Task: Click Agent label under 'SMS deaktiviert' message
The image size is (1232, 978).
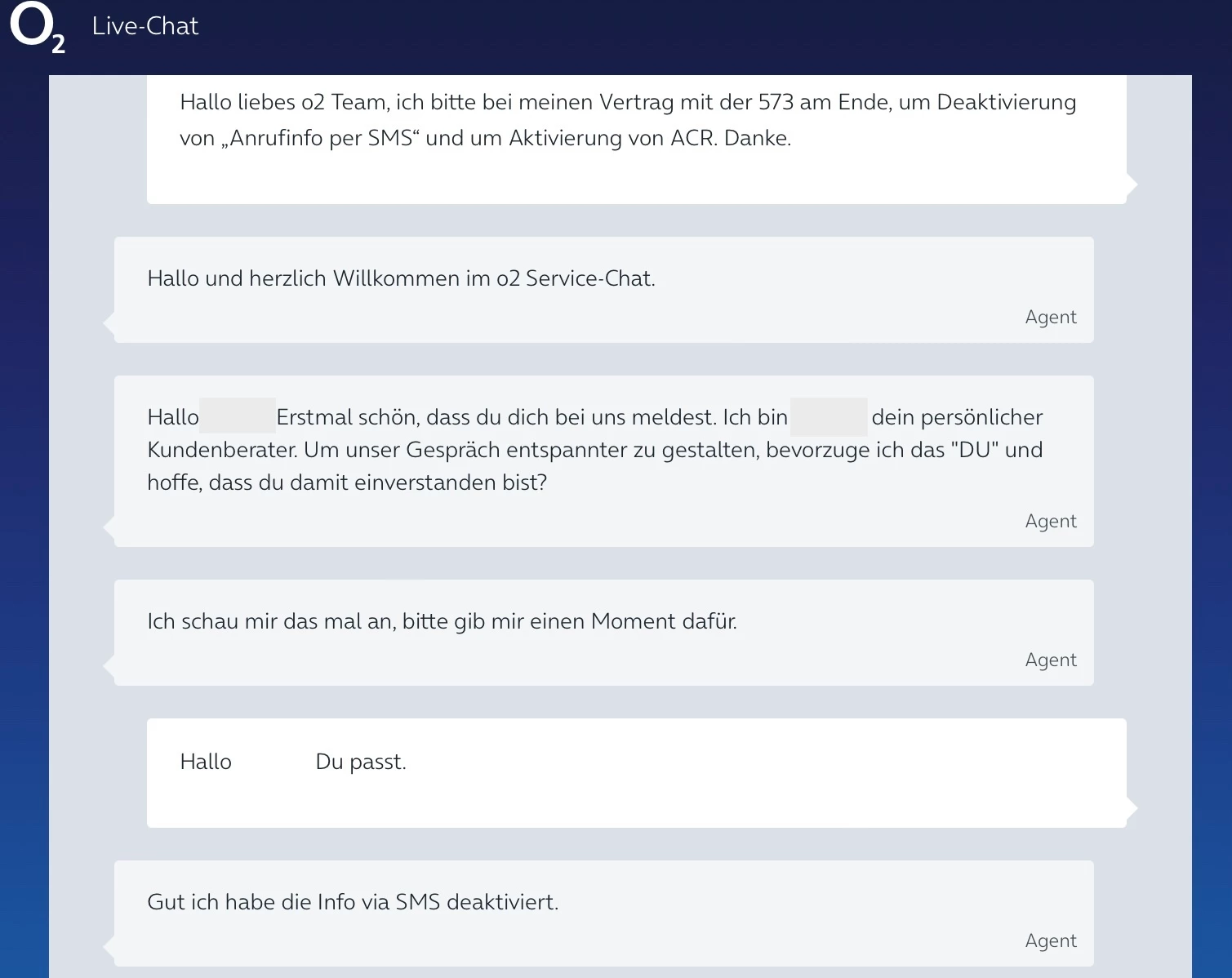Action: (x=1050, y=940)
